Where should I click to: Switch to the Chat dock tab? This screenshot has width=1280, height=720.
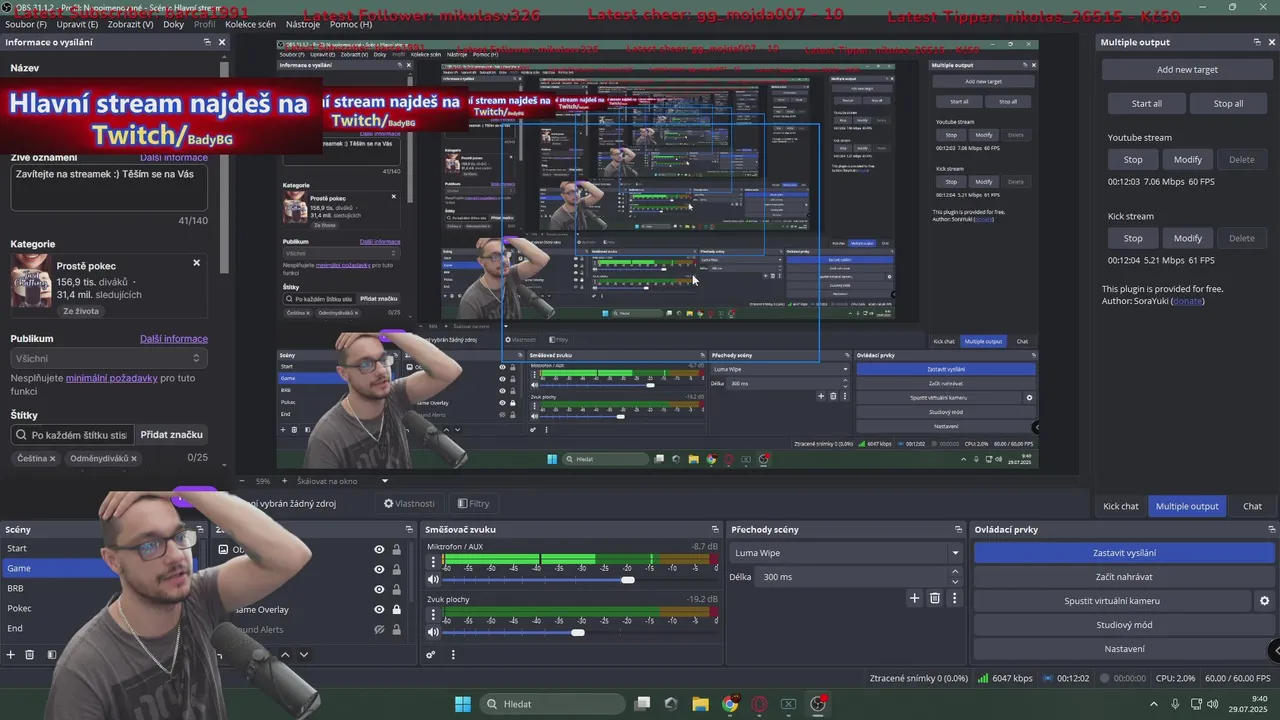1252,506
